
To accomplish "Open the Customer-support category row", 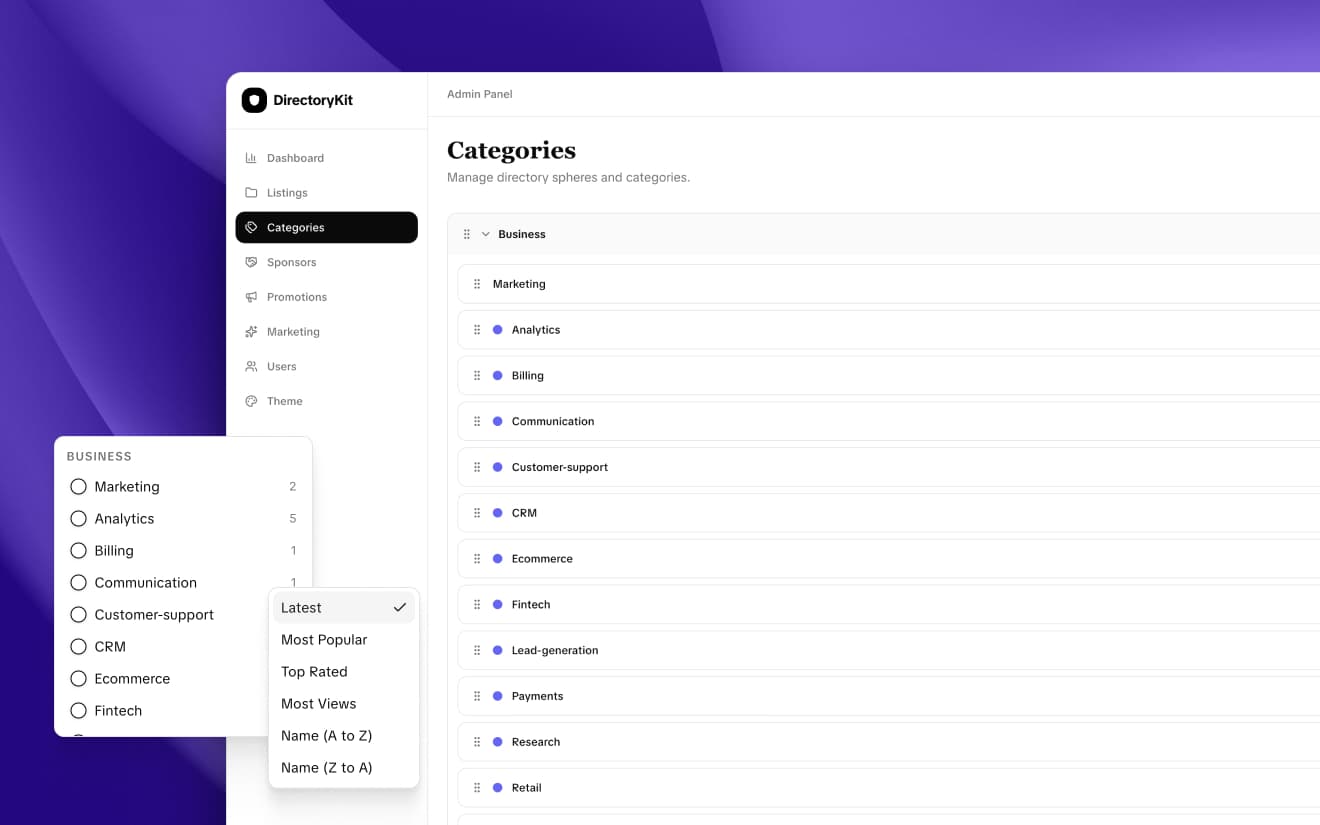I will [560, 467].
